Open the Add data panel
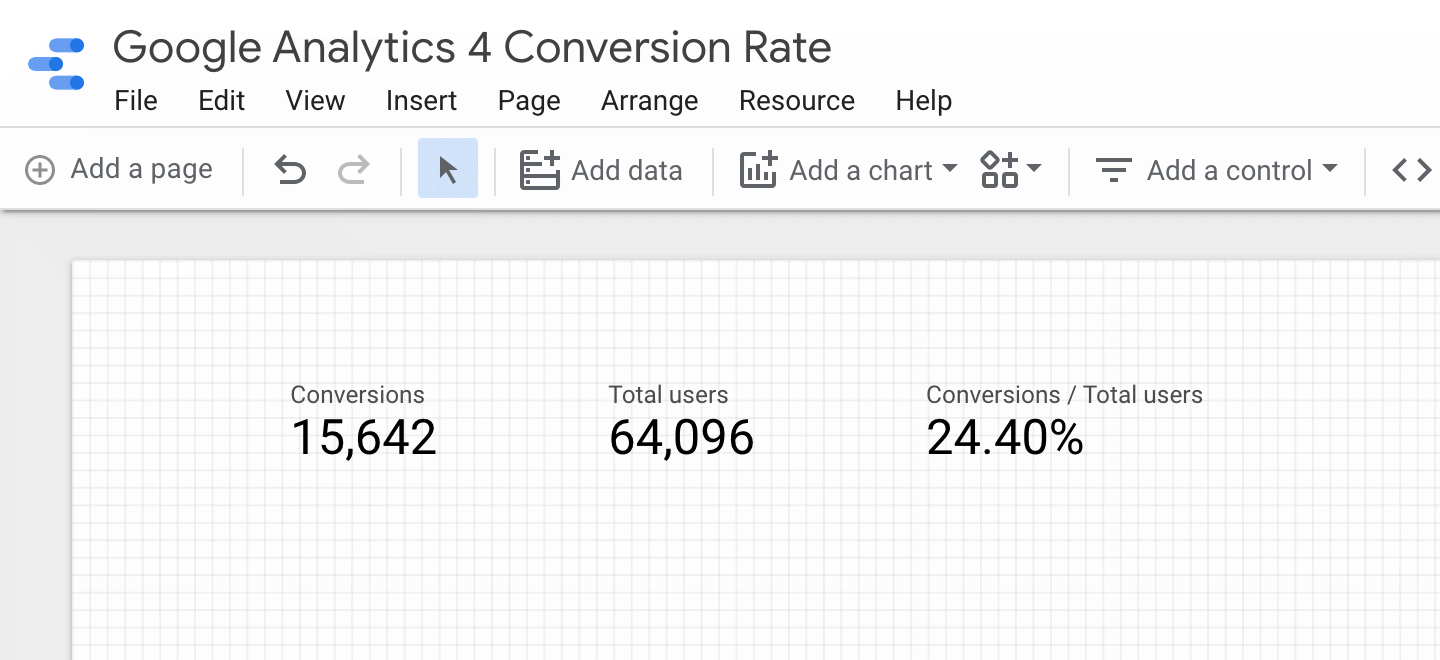This screenshot has height=660, width=1440. [600, 170]
